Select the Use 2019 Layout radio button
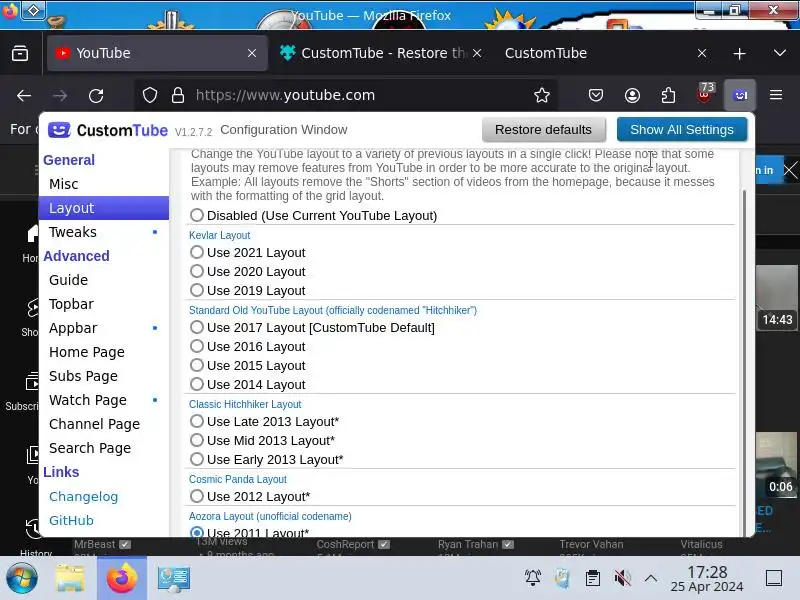 pyautogui.click(x=196, y=290)
